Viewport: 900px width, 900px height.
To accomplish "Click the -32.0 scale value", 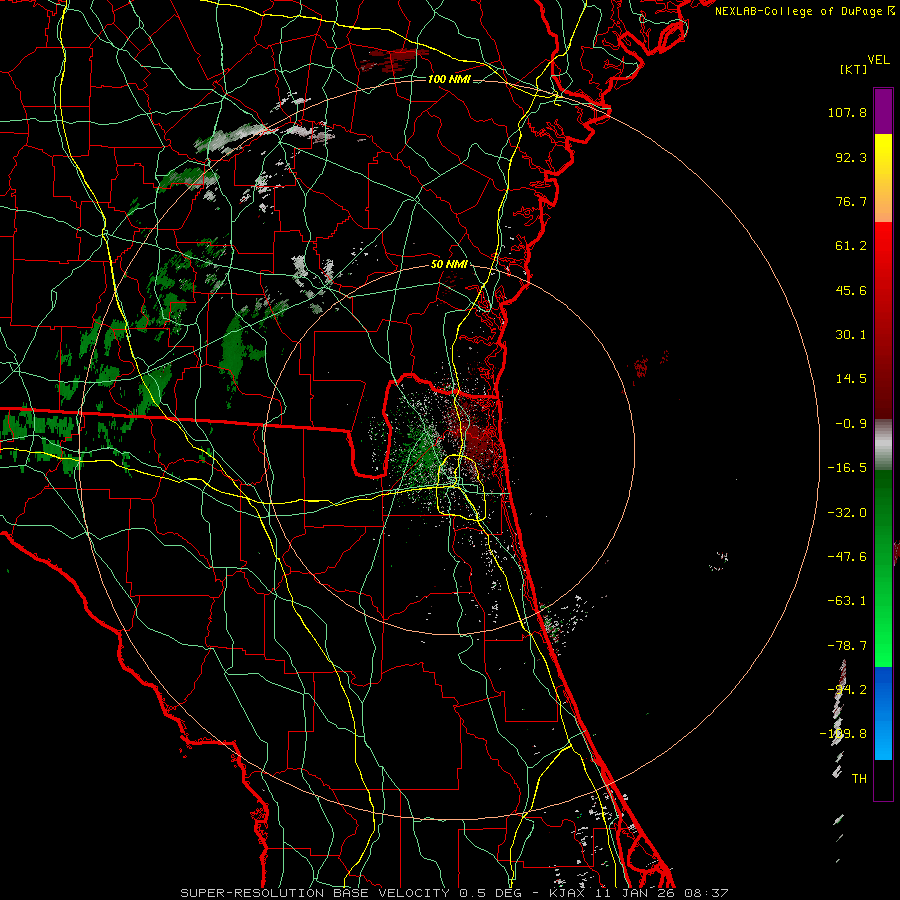I will point(847,513).
